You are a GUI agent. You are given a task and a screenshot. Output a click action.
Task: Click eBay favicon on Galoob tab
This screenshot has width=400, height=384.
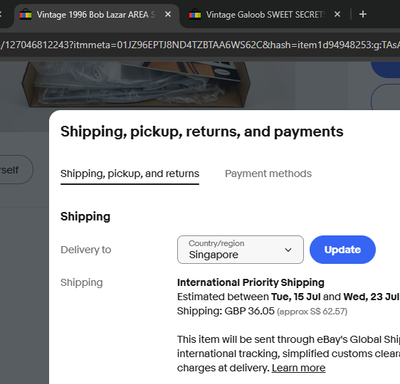click(195, 15)
